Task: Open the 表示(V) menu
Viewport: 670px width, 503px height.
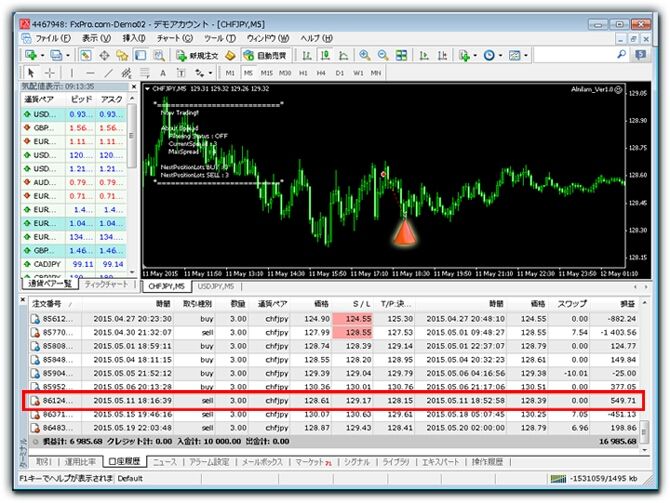Action: tap(96, 38)
